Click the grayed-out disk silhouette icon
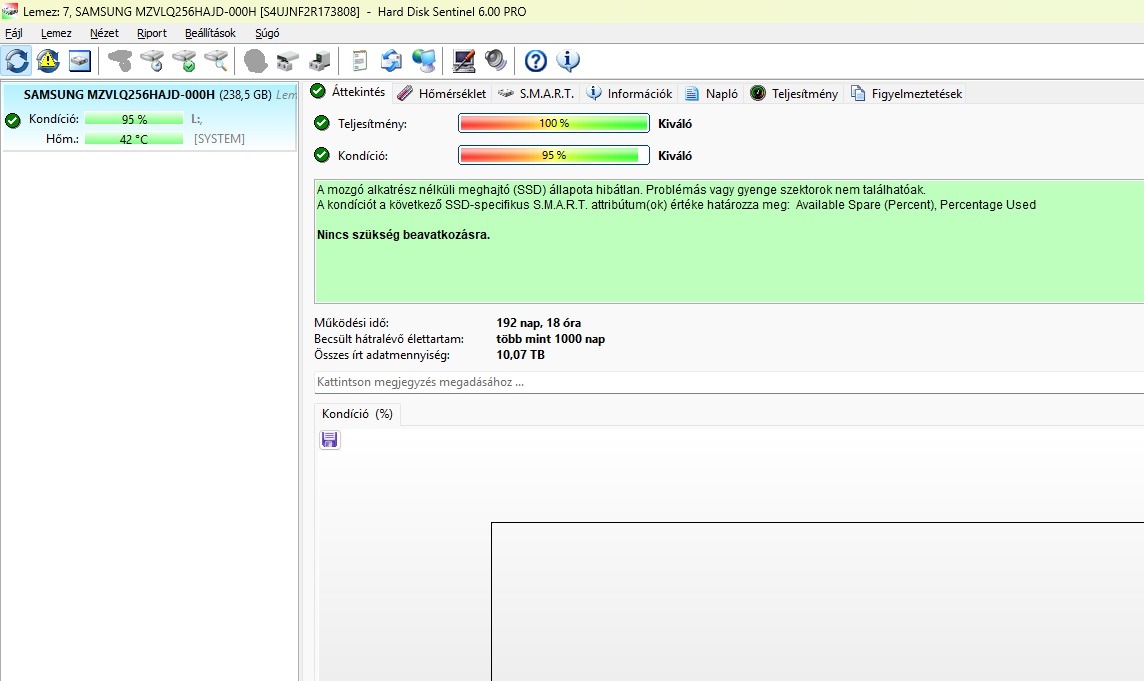The image size is (1144, 681). coord(120,61)
